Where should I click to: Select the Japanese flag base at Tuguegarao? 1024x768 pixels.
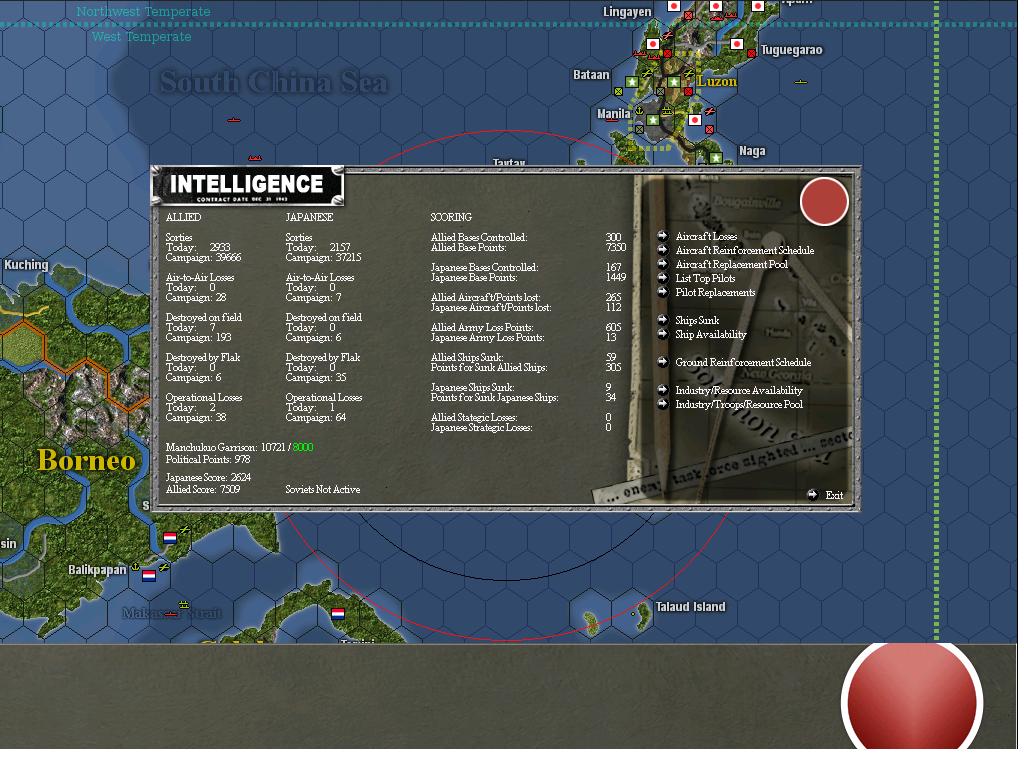(x=737, y=44)
